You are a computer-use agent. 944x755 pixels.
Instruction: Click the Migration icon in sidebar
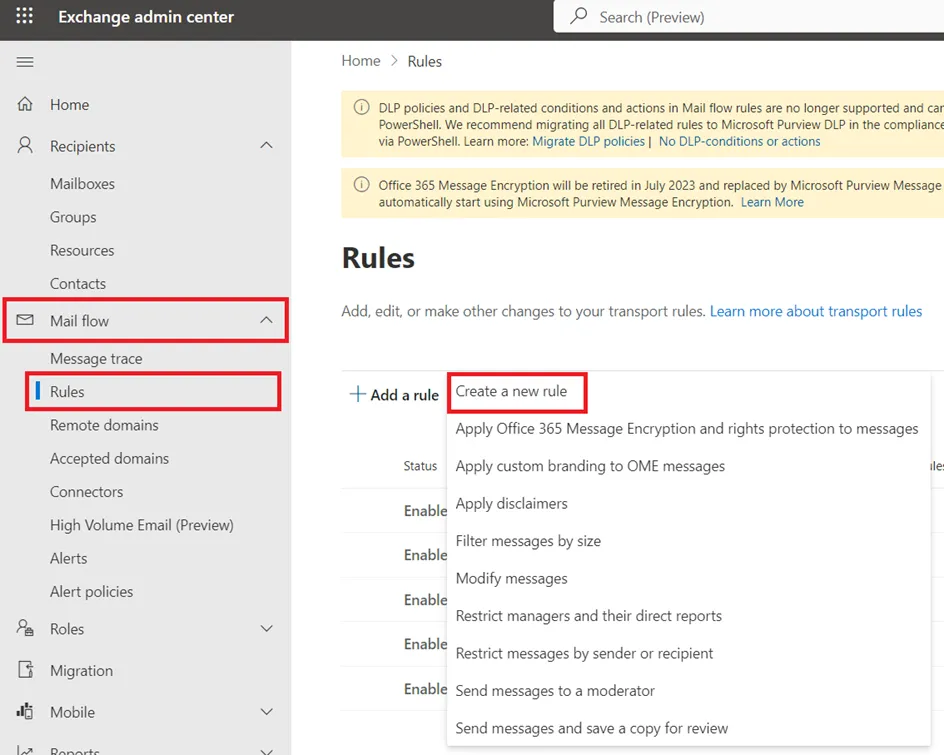25,671
